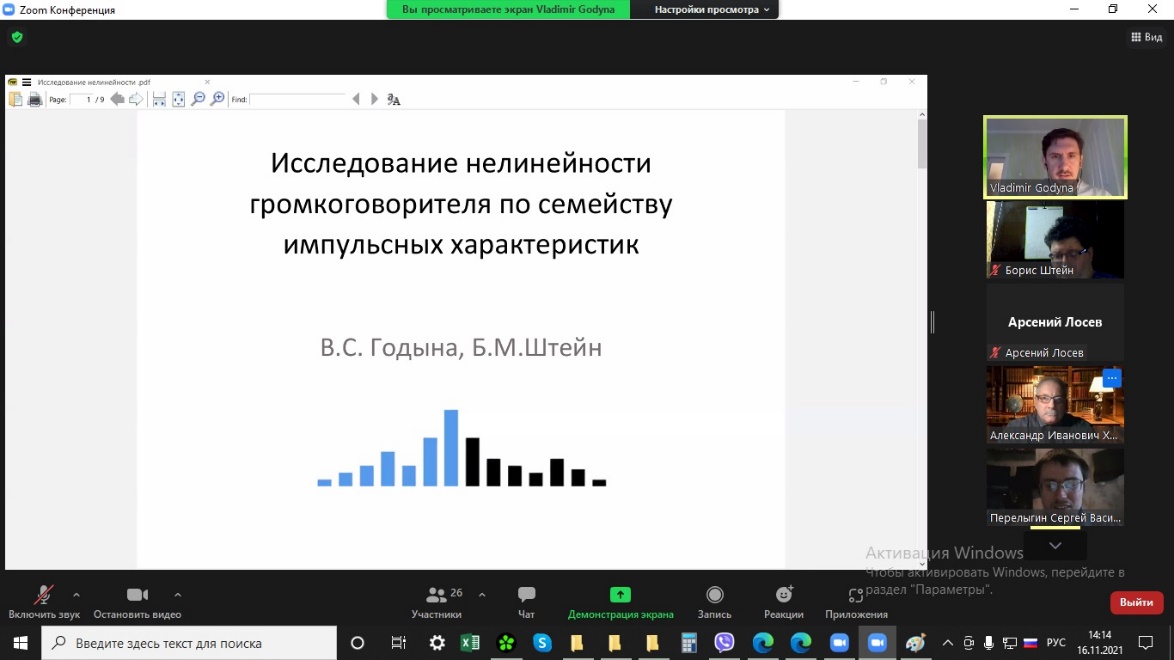
Task: Click the green encryption shield icon
Action: (17, 37)
